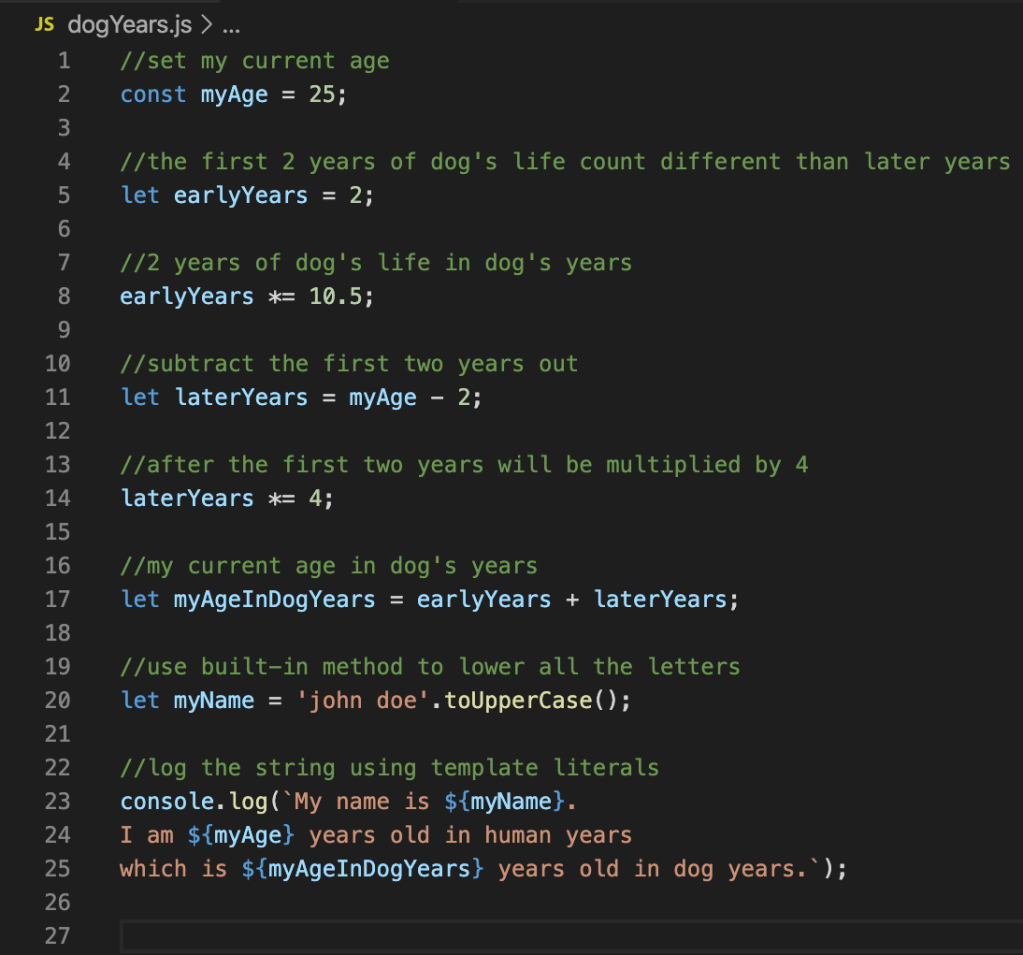Place cursor on empty line 27
This screenshot has width=1023, height=955.
[500, 936]
